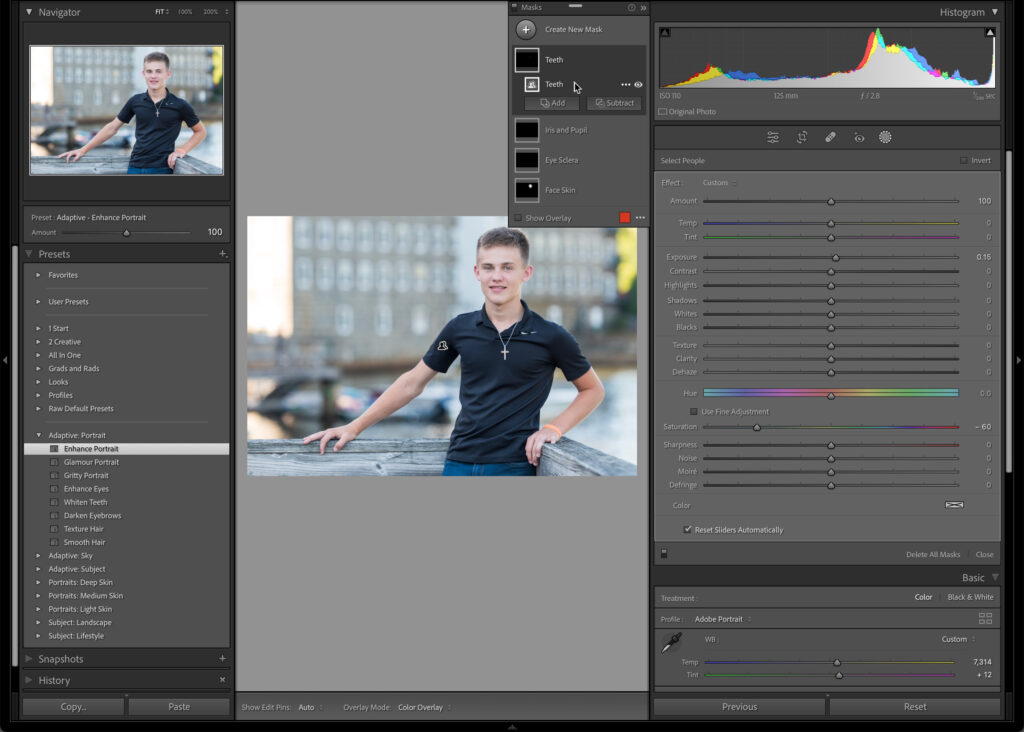Click the Subtract button in Masks

click(x=615, y=103)
